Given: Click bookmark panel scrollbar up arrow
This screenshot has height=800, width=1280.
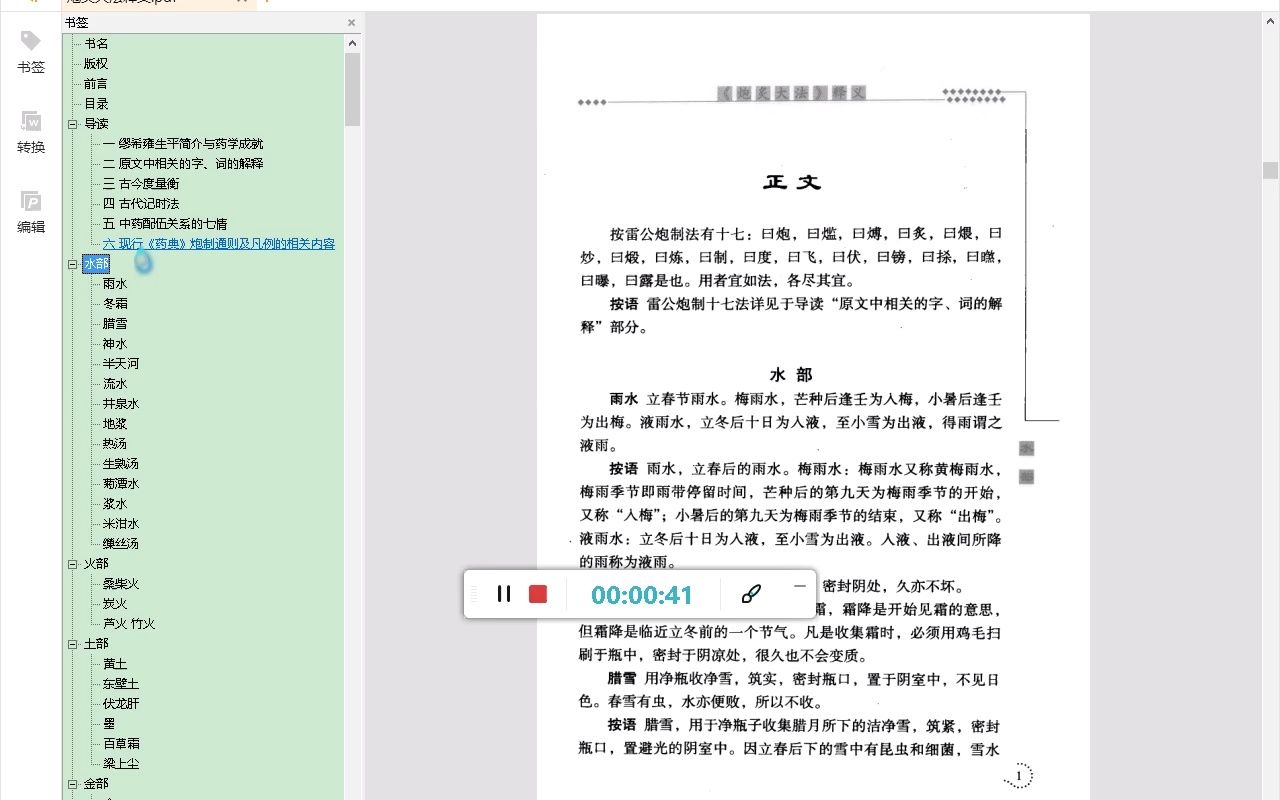Looking at the screenshot, I should [352, 43].
